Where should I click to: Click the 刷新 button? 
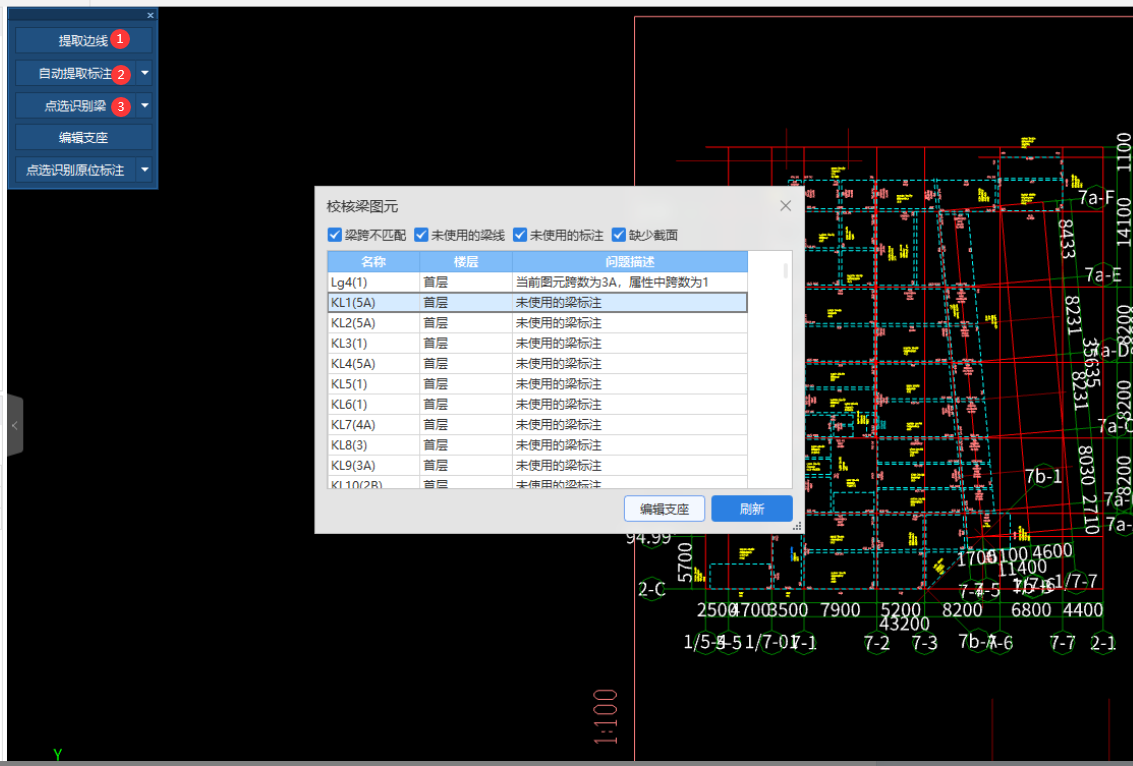click(751, 509)
